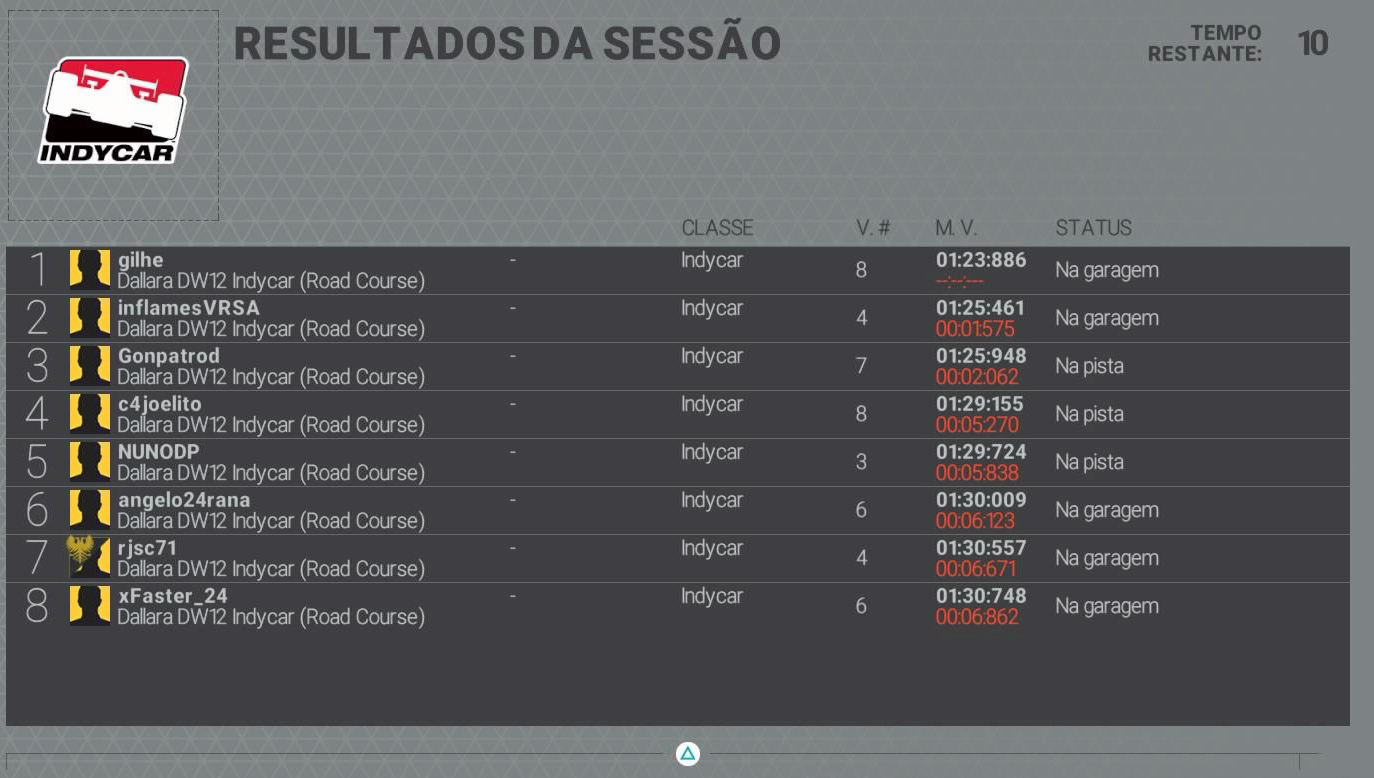The height and width of the screenshot is (778, 1374).
Task: Select the M. V. column header
Action: [x=956, y=228]
